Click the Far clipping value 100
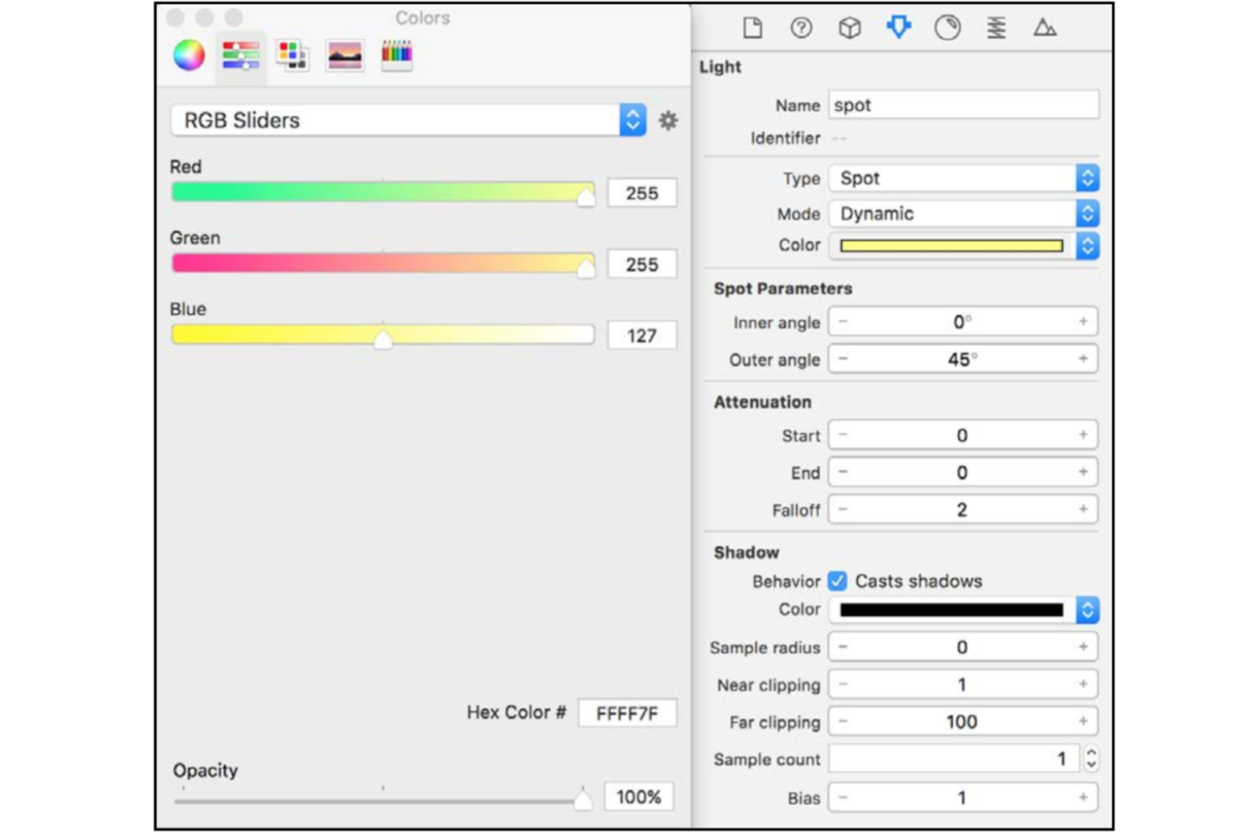Image resolution: width=1240 pixels, height=834 pixels. [x=962, y=722]
